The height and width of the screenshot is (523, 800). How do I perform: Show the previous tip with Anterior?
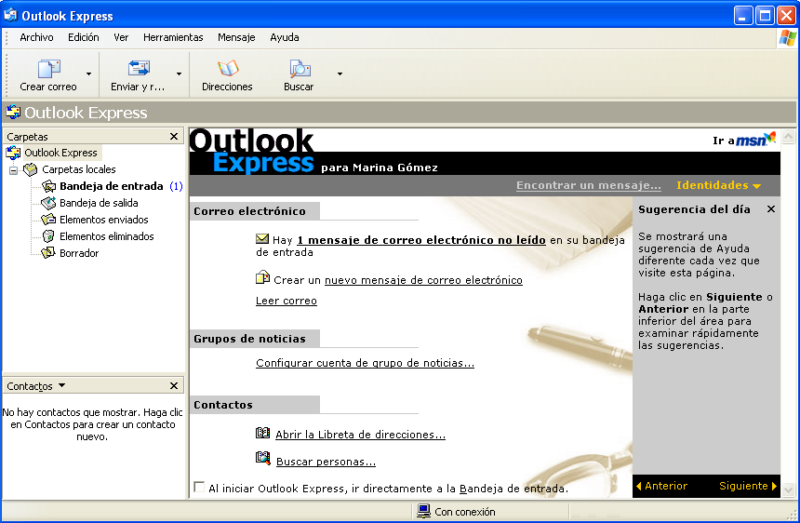click(662, 486)
